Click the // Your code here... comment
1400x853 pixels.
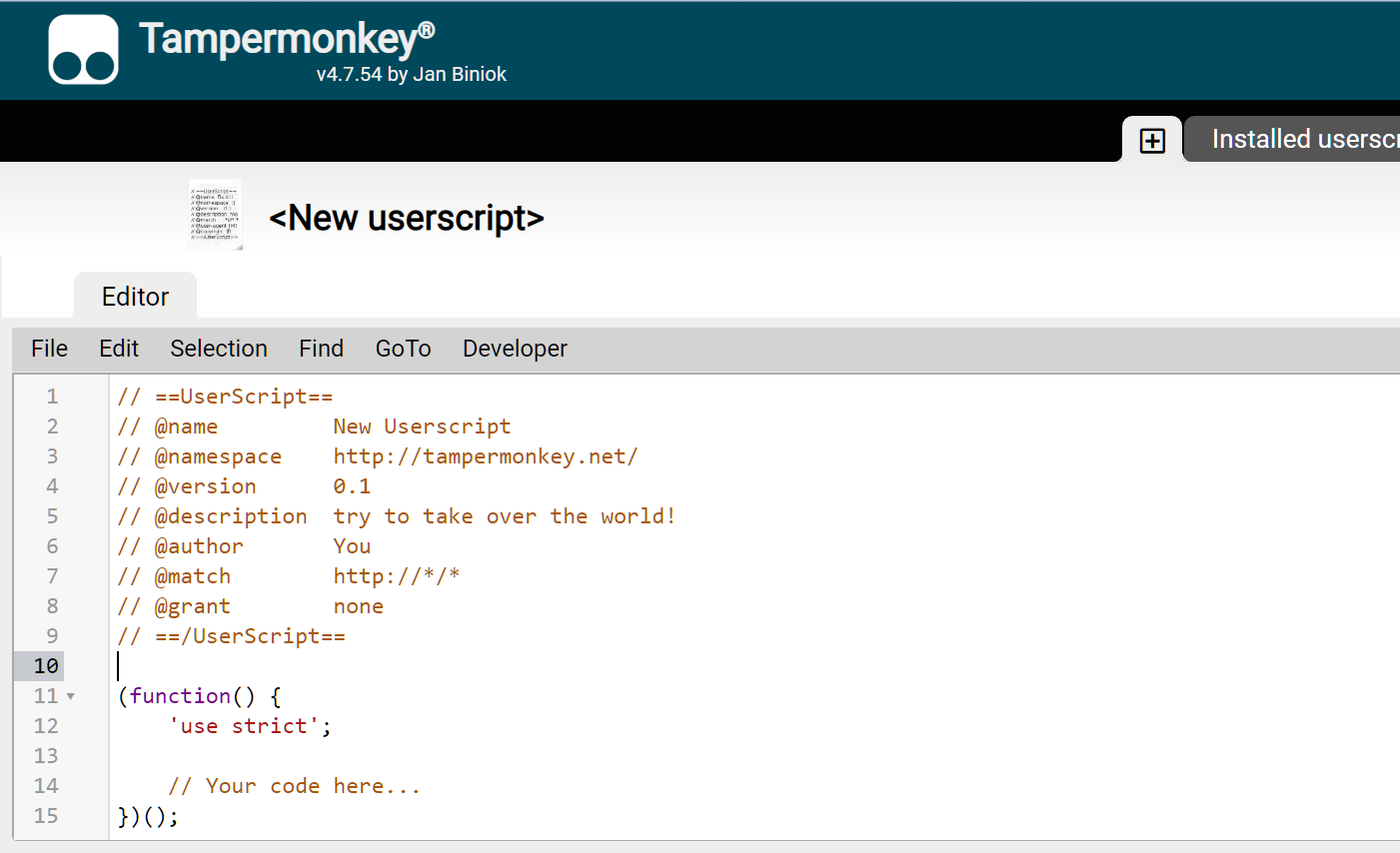[294, 786]
